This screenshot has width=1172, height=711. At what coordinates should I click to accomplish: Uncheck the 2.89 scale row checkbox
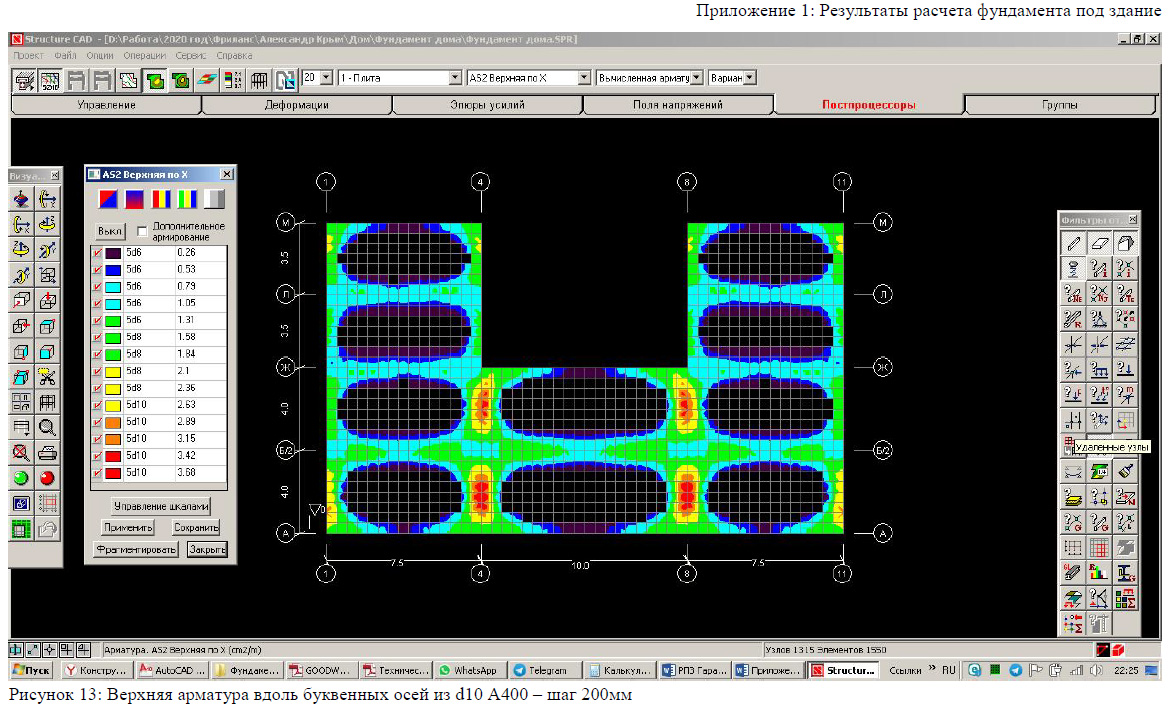(97, 422)
